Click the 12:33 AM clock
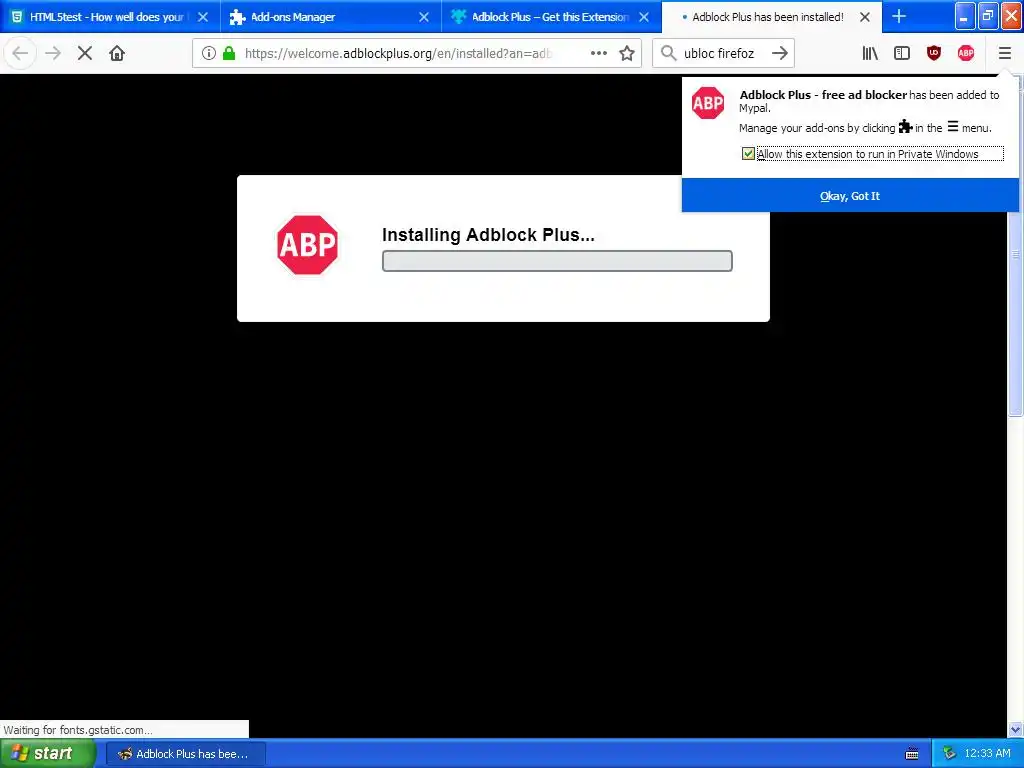Image resolution: width=1024 pixels, height=768 pixels. coord(987,754)
